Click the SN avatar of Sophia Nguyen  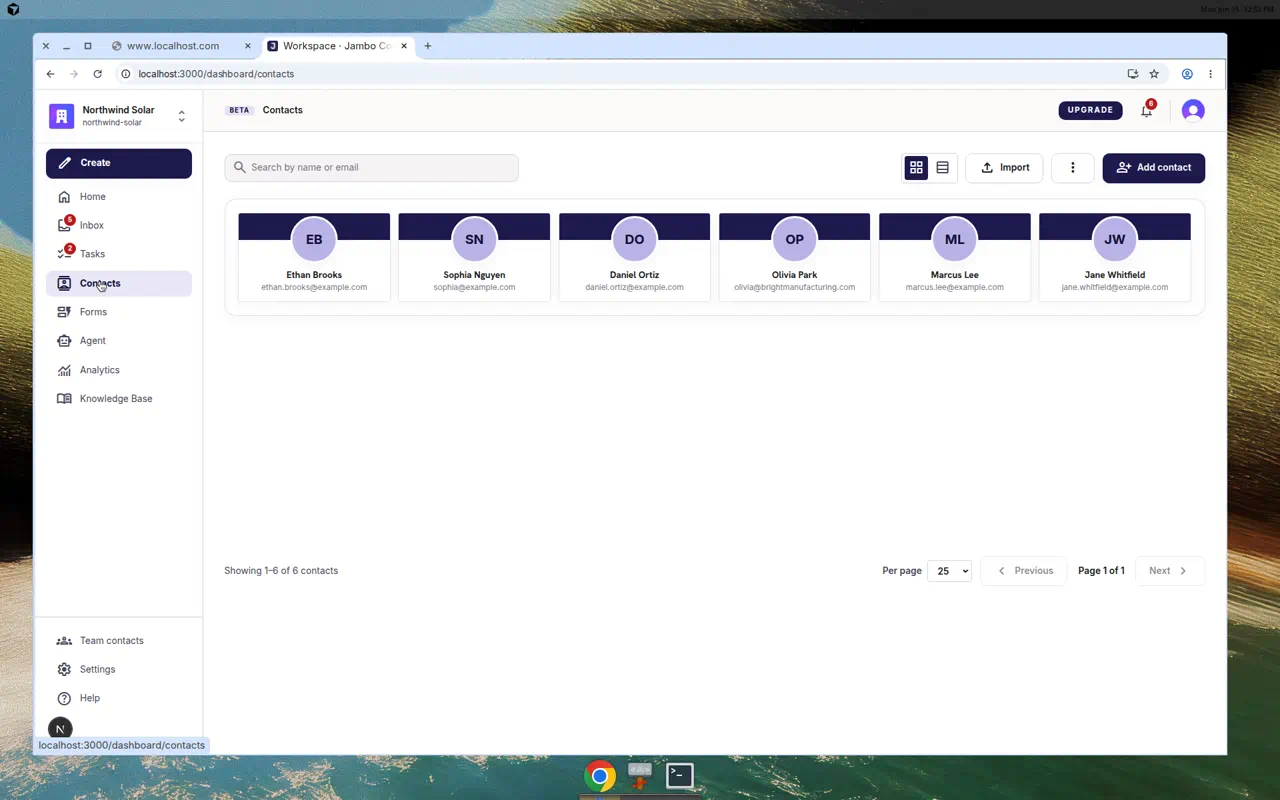pos(474,240)
